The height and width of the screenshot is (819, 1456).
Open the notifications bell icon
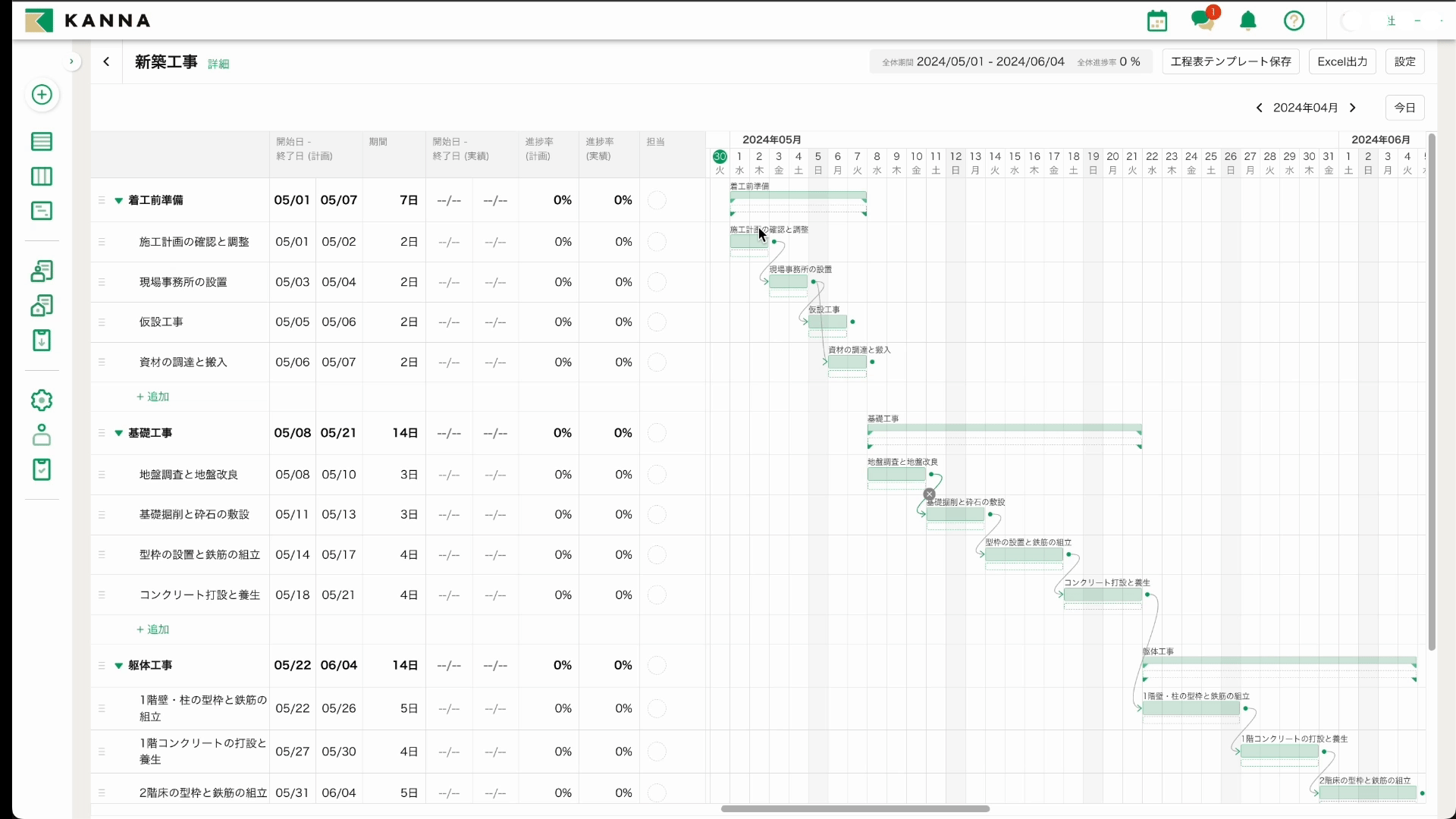point(1248,20)
